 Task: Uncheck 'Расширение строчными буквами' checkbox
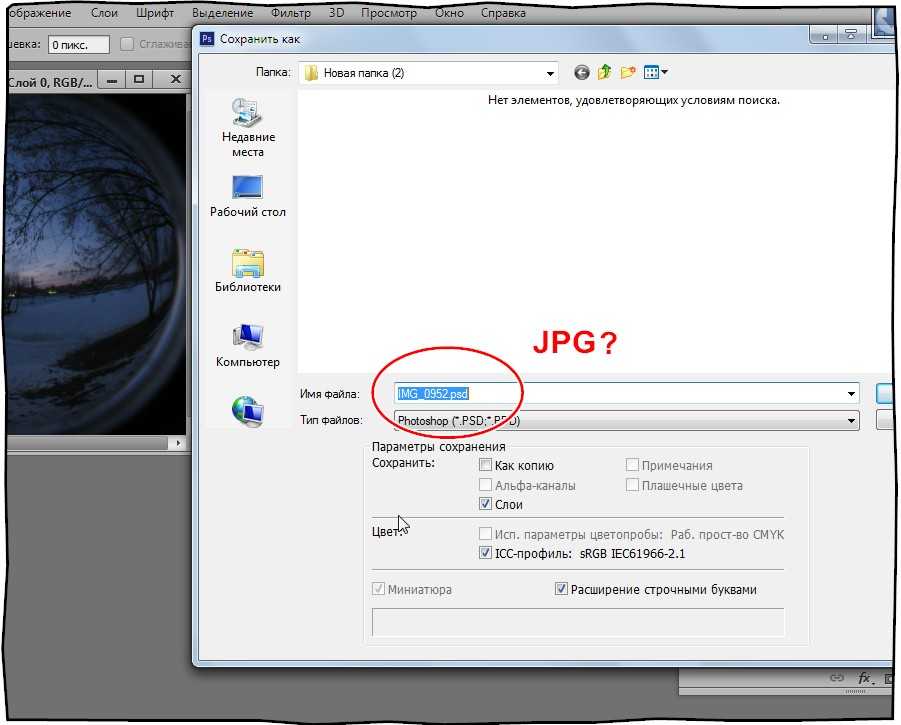pos(561,589)
